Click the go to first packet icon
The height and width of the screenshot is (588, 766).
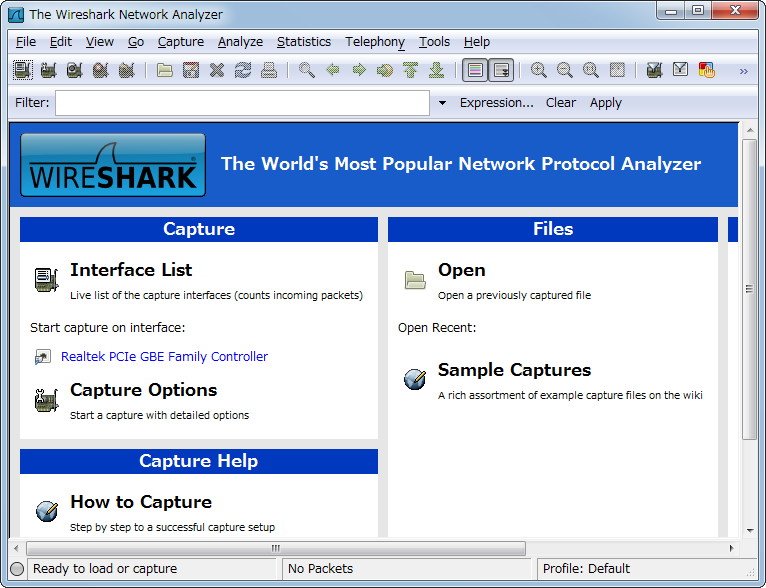coord(411,70)
